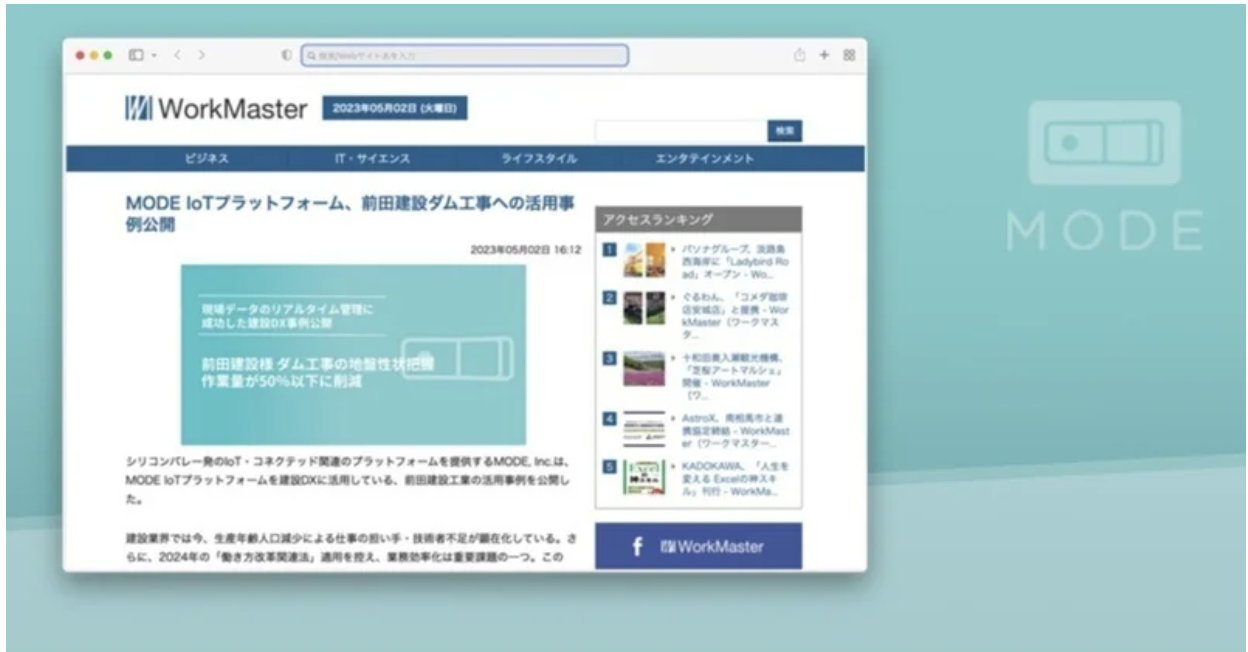Click the Facebook WorkMaster banner button
Screen dimensions: 1248x652
click(698, 547)
